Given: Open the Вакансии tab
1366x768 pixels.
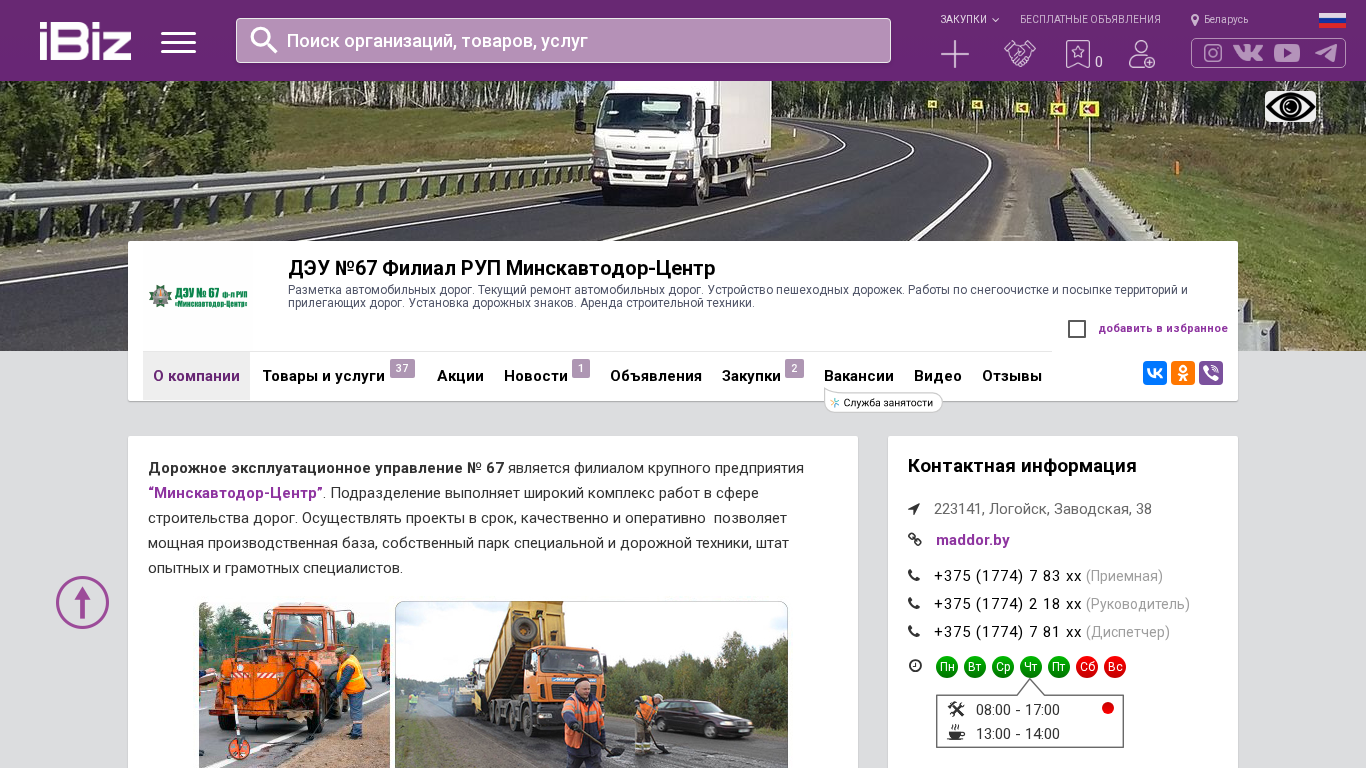Looking at the screenshot, I should click(859, 376).
